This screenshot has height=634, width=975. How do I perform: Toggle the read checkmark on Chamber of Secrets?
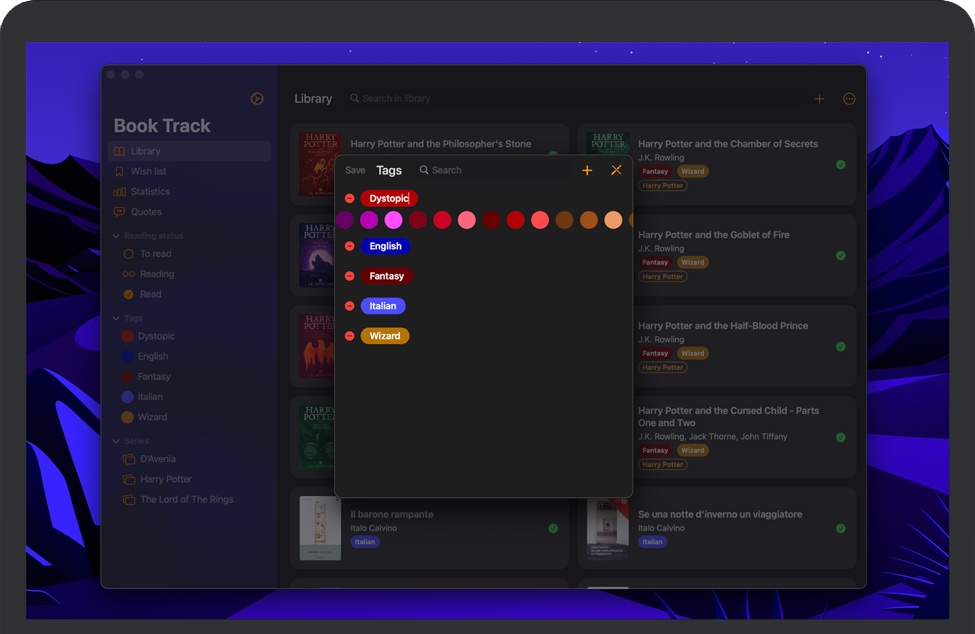click(840, 165)
